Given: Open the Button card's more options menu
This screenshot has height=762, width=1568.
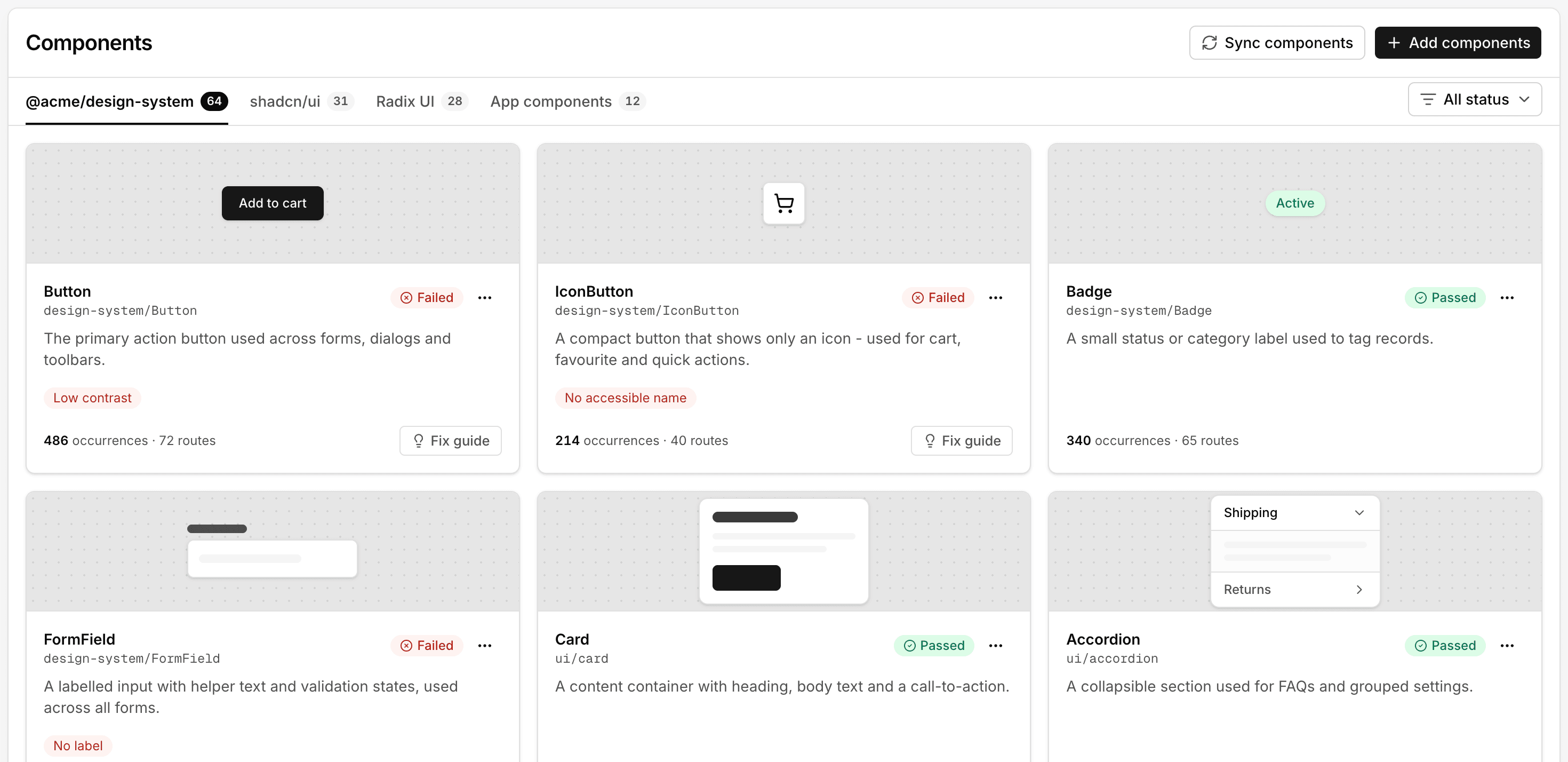Looking at the screenshot, I should (484, 298).
